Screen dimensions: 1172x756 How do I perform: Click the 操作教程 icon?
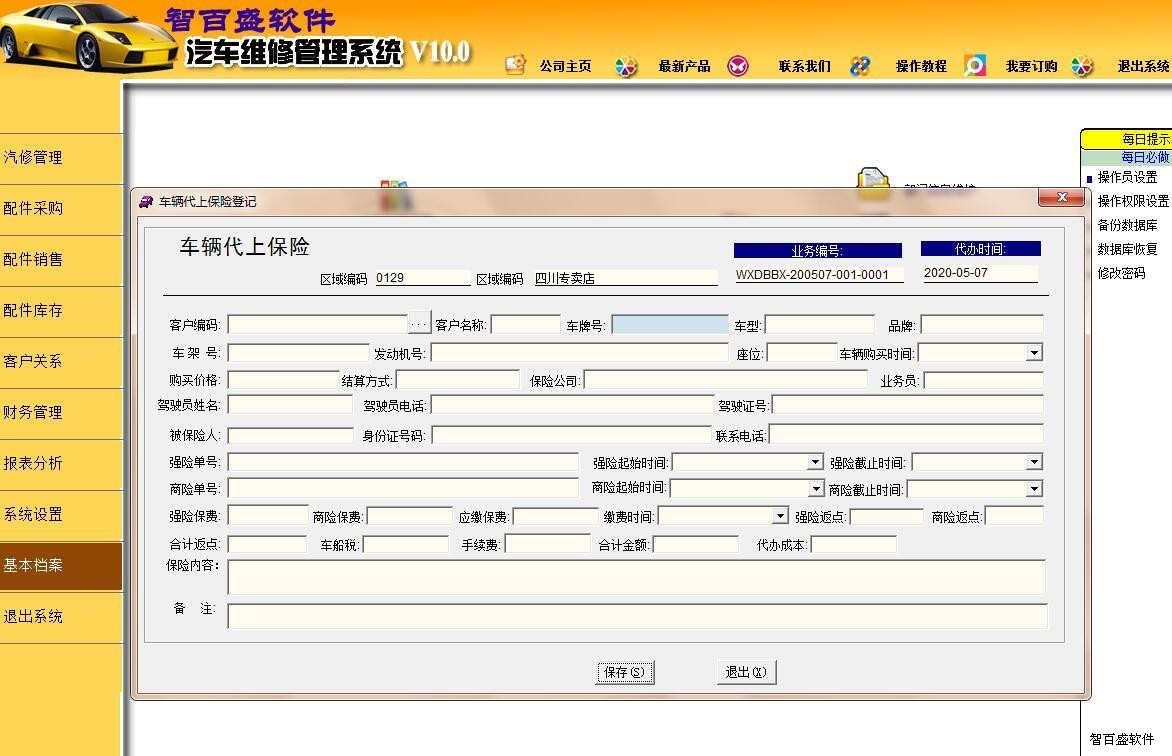860,66
